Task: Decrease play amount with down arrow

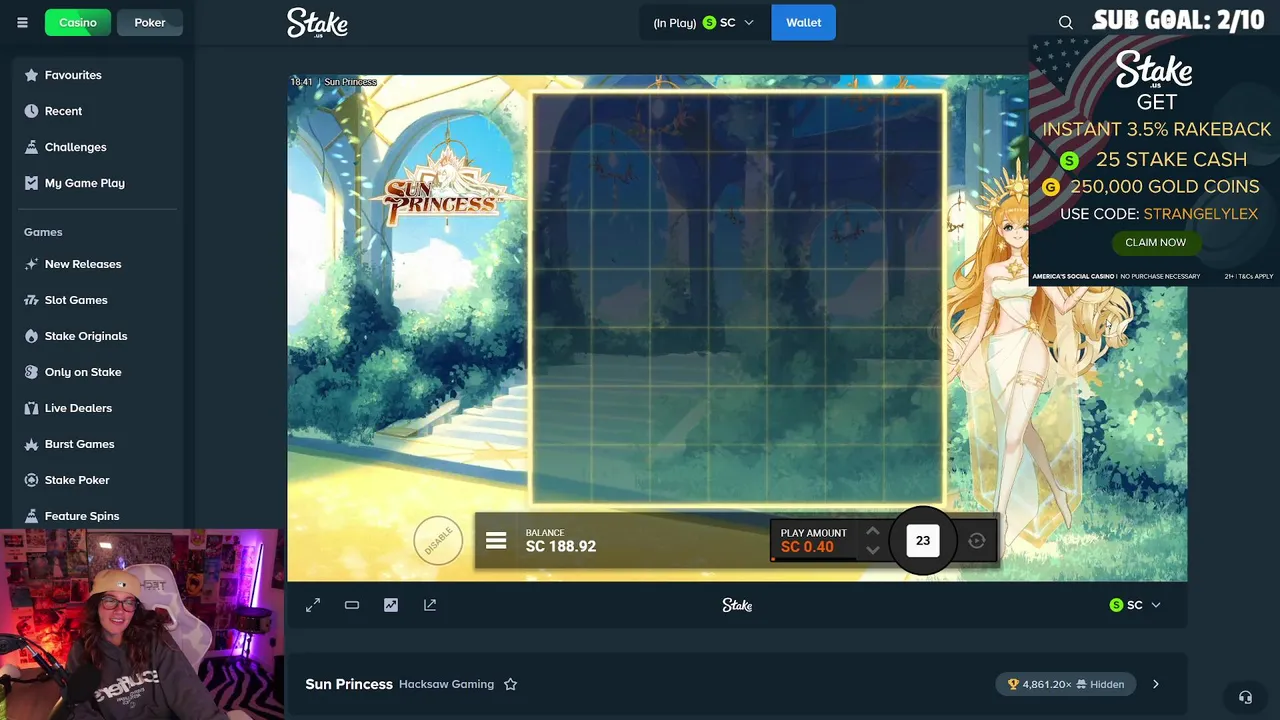Action: coord(873,550)
